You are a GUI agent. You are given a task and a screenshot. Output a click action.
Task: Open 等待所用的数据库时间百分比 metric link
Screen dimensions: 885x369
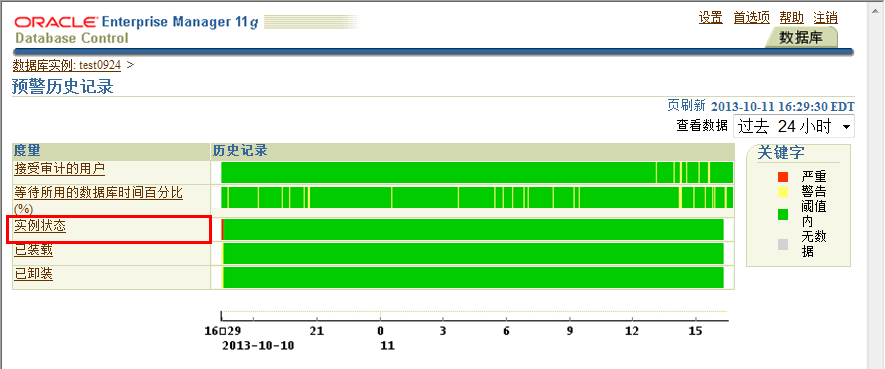coord(98,193)
